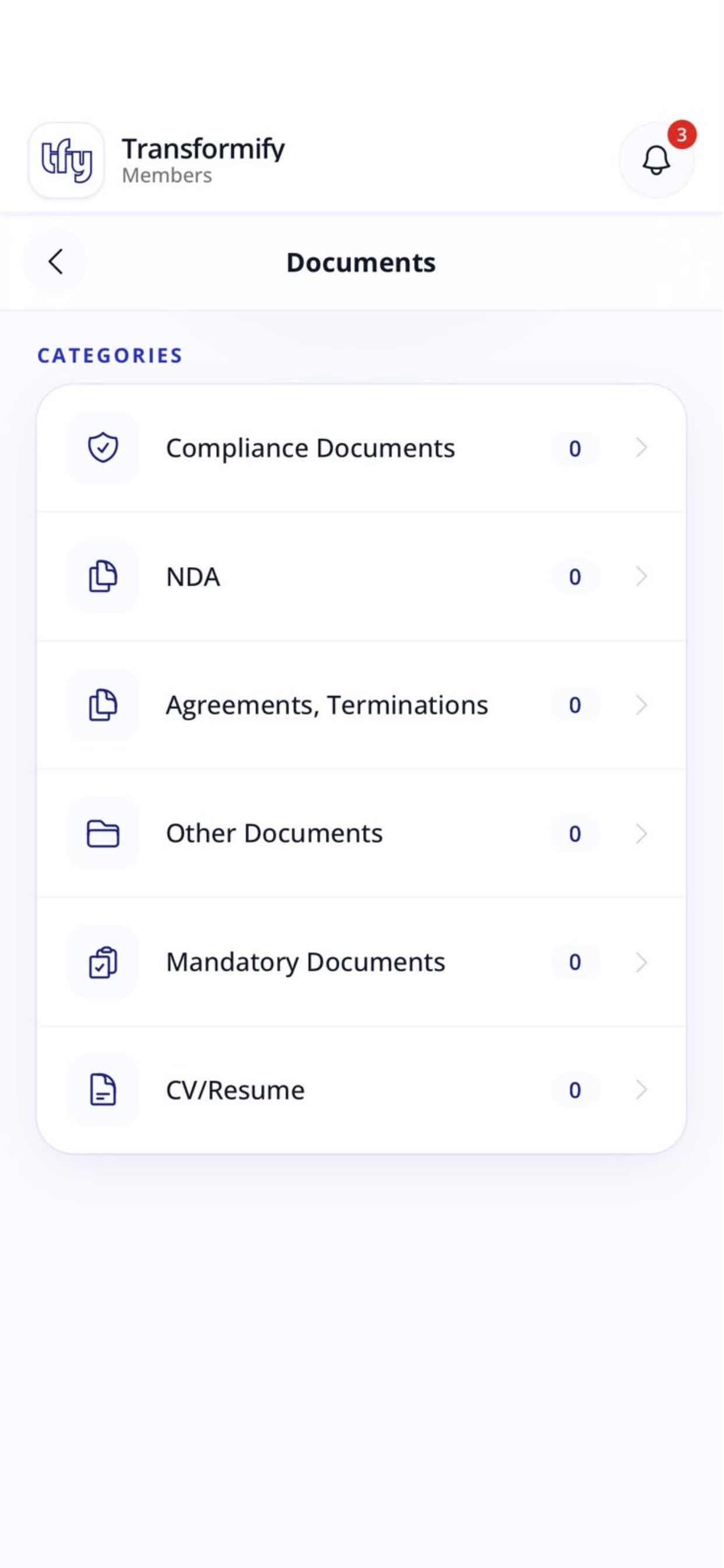Tap the CV/Resume count badge 0

575,1090
